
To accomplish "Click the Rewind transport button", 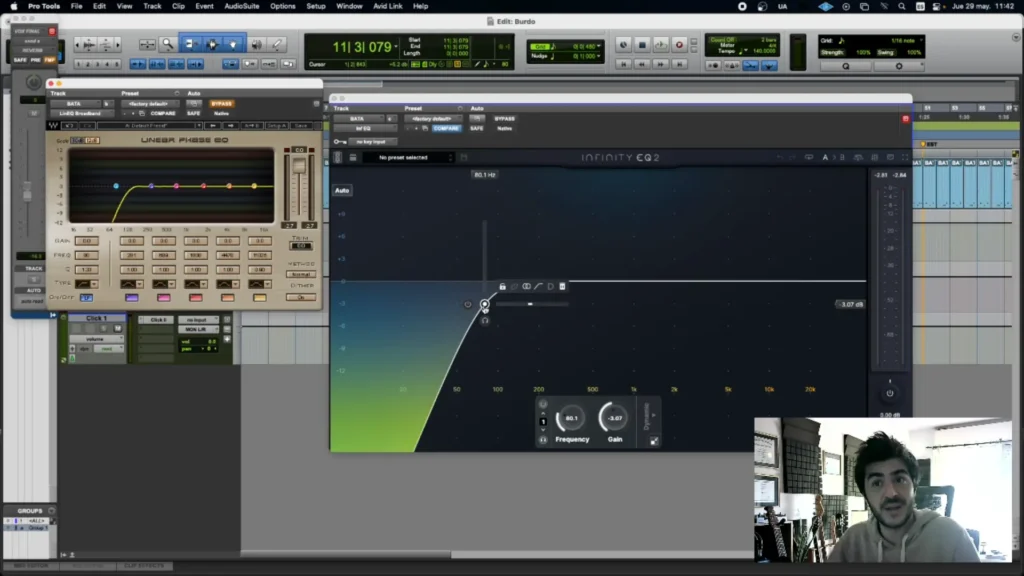I will [x=642, y=65].
